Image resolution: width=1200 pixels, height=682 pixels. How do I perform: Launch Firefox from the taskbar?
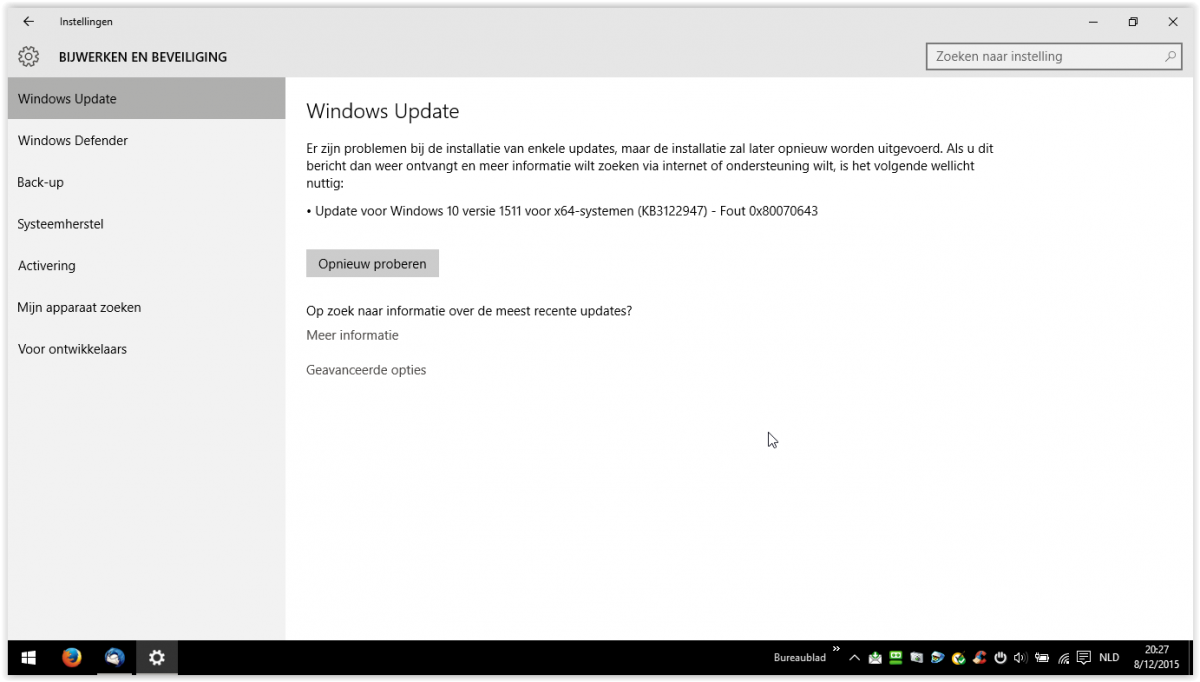point(71,658)
